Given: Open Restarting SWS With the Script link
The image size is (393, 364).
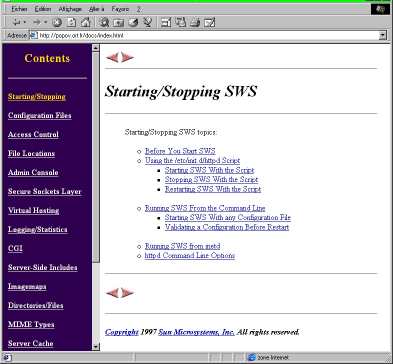Looking at the screenshot, I should [x=213, y=189].
